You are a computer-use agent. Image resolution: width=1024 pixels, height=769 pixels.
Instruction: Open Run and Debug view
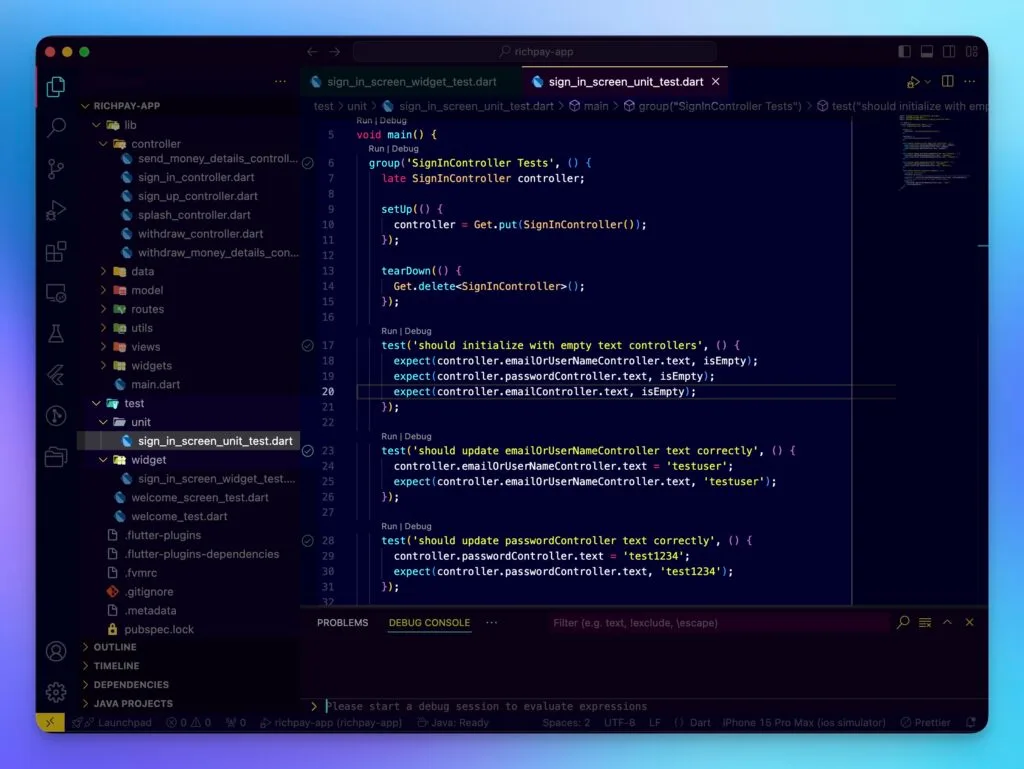[56, 210]
